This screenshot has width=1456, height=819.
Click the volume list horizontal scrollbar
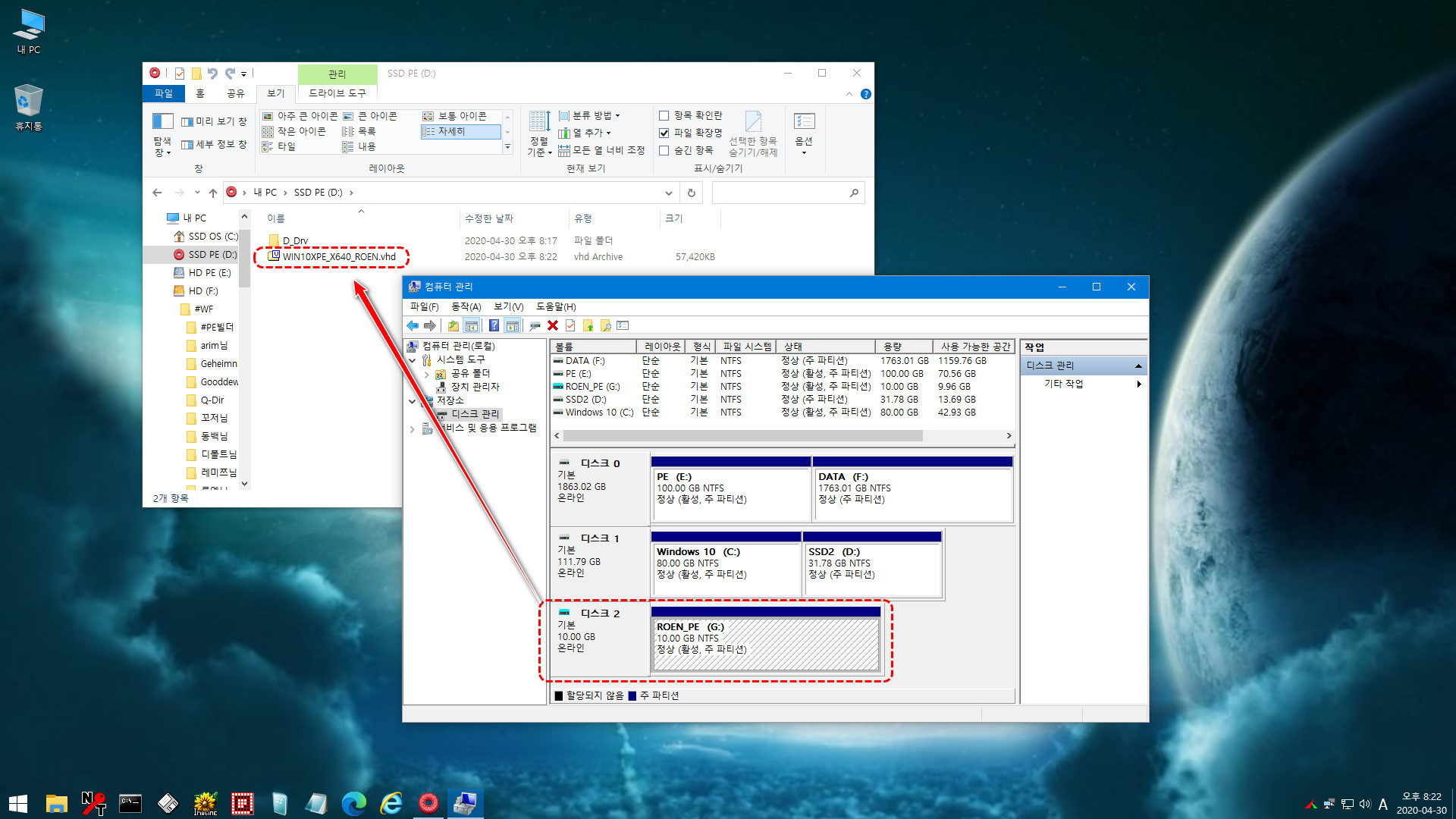[x=743, y=436]
